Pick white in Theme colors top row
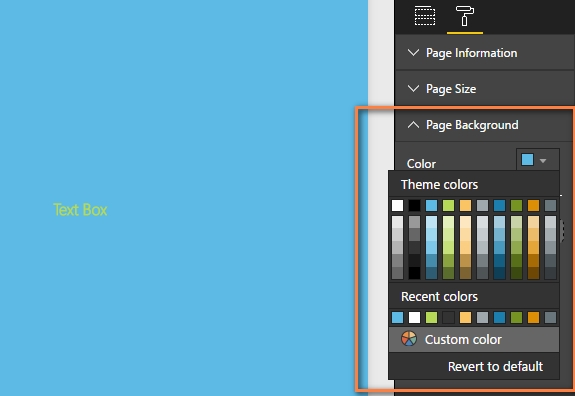The width and height of the screenshot is (575, 396). click(x=397, y=205)
